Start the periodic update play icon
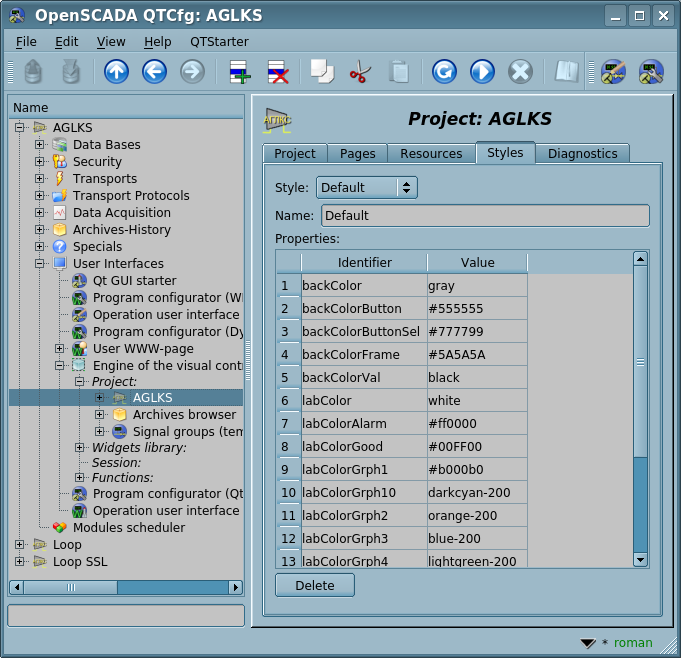This screenshot has width=681, height=658. pyautogui.click(x=482, y=72)
